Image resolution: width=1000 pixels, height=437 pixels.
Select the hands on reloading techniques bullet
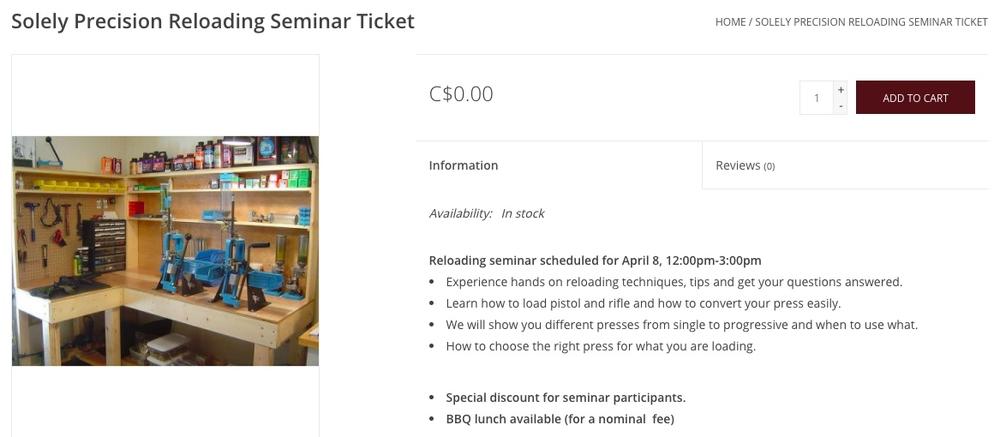674,282
